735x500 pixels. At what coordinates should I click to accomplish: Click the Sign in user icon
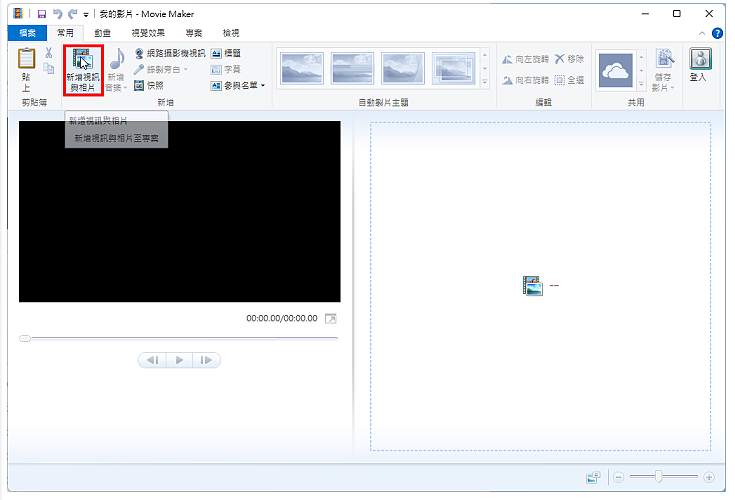coord(700,59)
